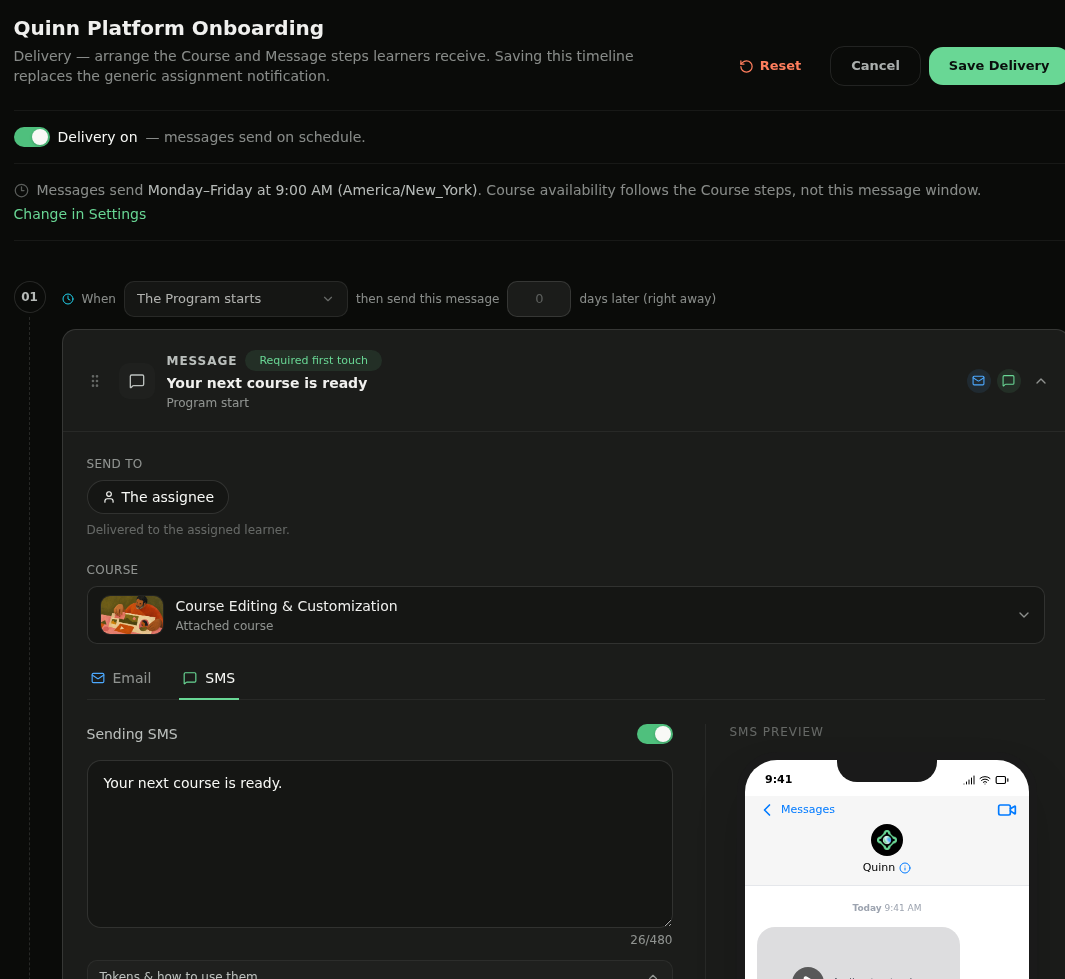The width and height of the screenshot is (1065, 979).
Task: Click the back chevron beside Messages in preview
Action: pos(767,810)
